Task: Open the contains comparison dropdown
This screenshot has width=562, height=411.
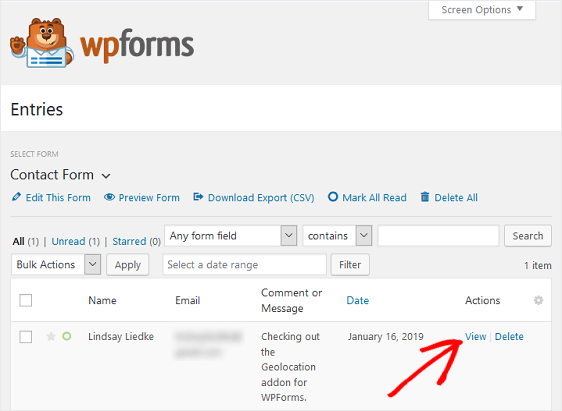Action: click(x=337, y=235)
